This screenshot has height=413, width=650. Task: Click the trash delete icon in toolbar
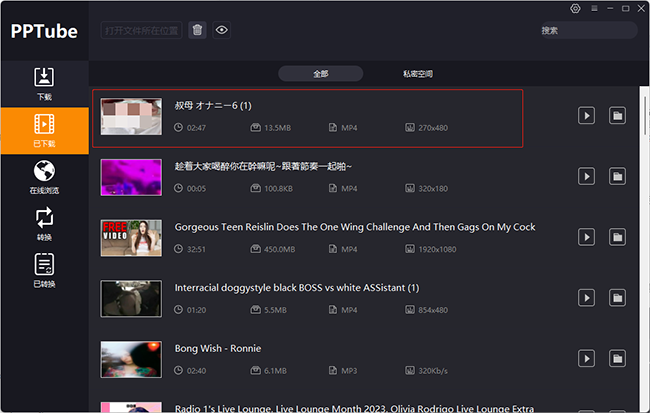[198, 30]
